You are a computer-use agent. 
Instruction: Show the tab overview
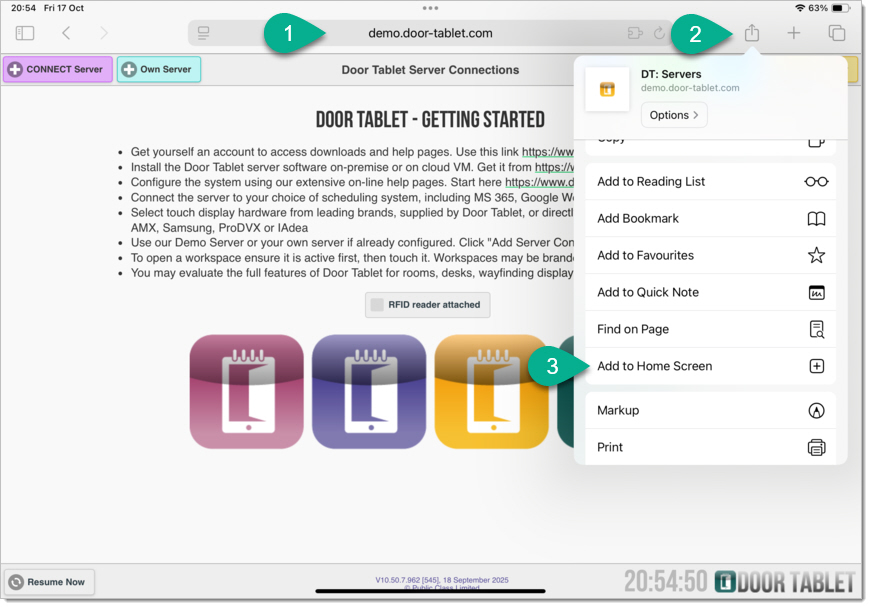(837, 33)
